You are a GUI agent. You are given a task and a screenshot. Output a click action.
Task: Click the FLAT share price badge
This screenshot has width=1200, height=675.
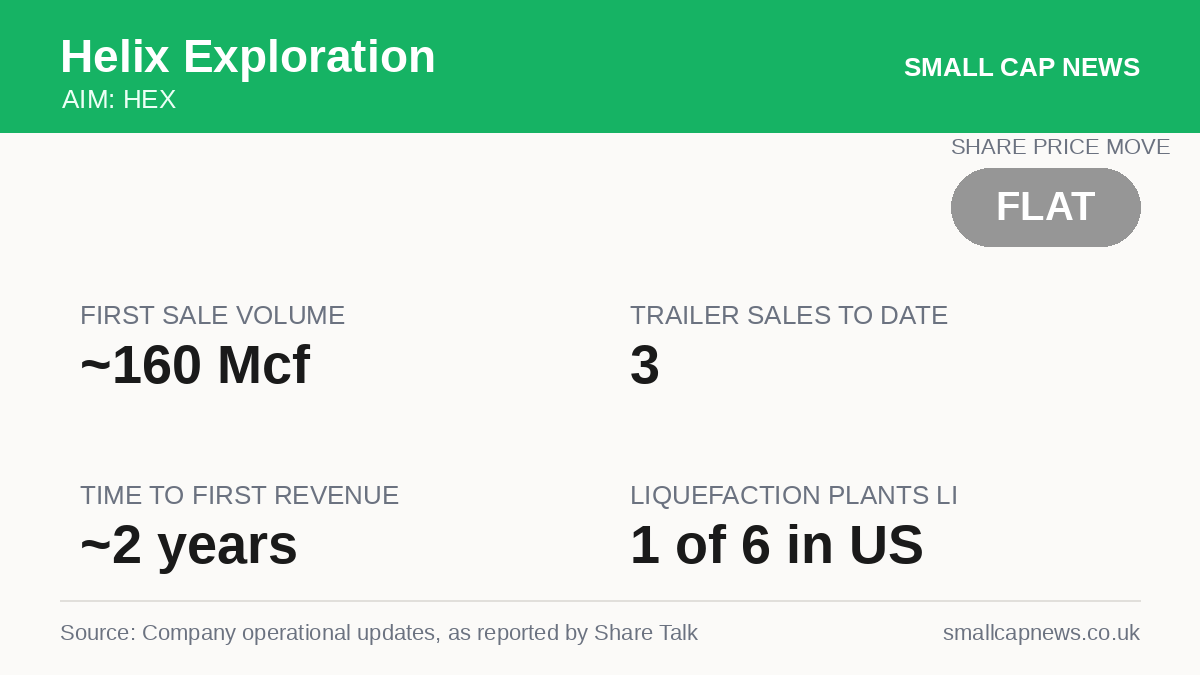click(x=1046, y=207)
